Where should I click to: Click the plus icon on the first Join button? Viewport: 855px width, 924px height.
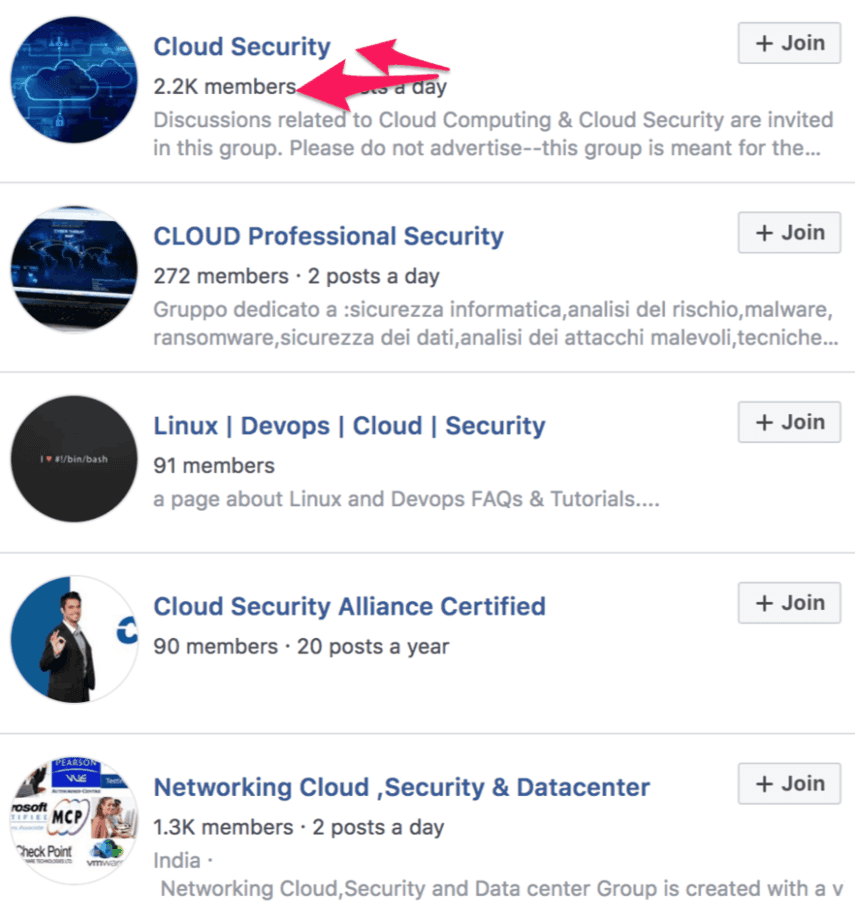[764, 43]
